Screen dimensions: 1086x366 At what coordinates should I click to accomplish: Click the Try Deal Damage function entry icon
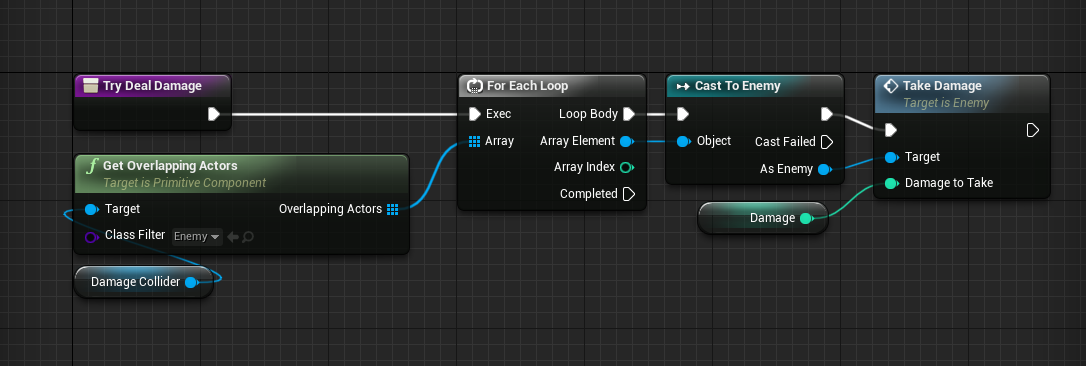click(90, 86)
